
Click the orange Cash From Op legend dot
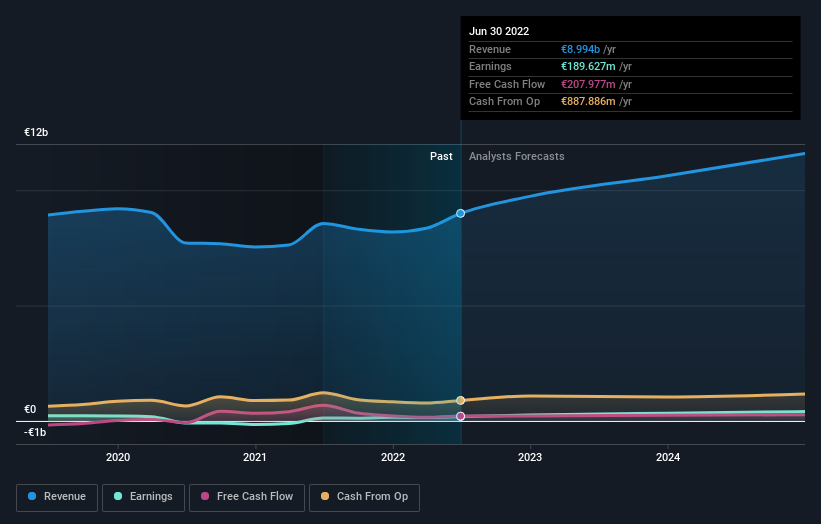coord(325,496)
